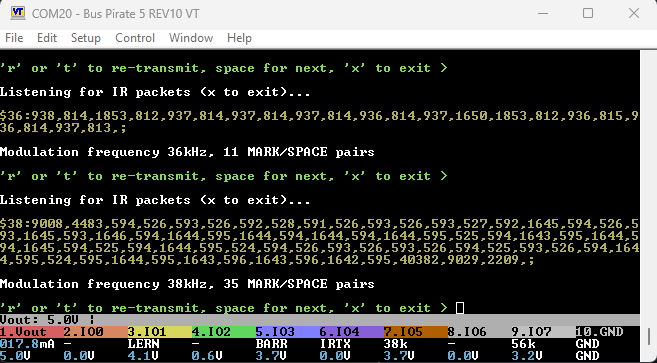This screenshot has height=363, width=657.
Task: Click the 5.IO3 blue pin label
Action: (x=287, y=332)
